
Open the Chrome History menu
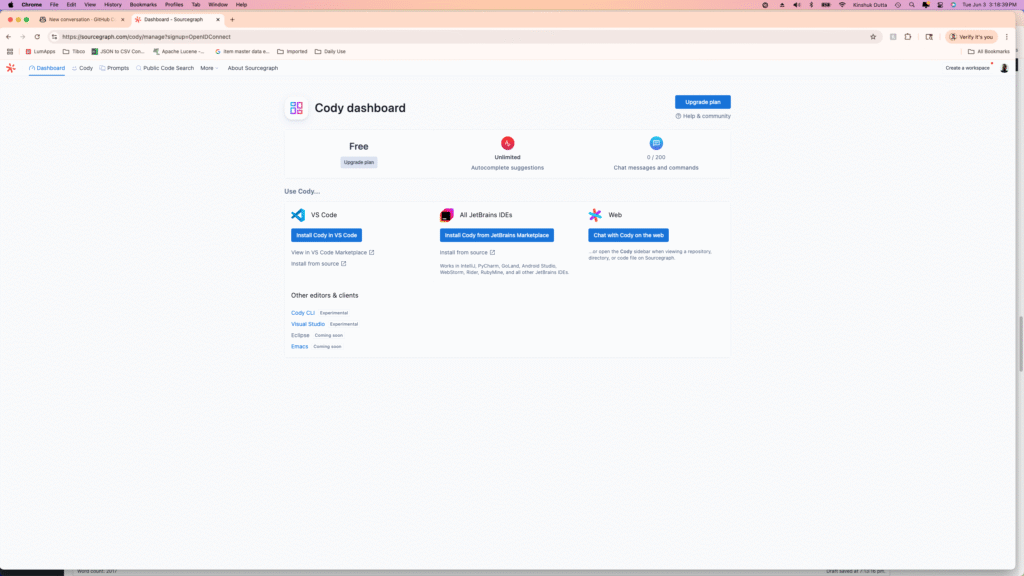(x=112, y=5)
